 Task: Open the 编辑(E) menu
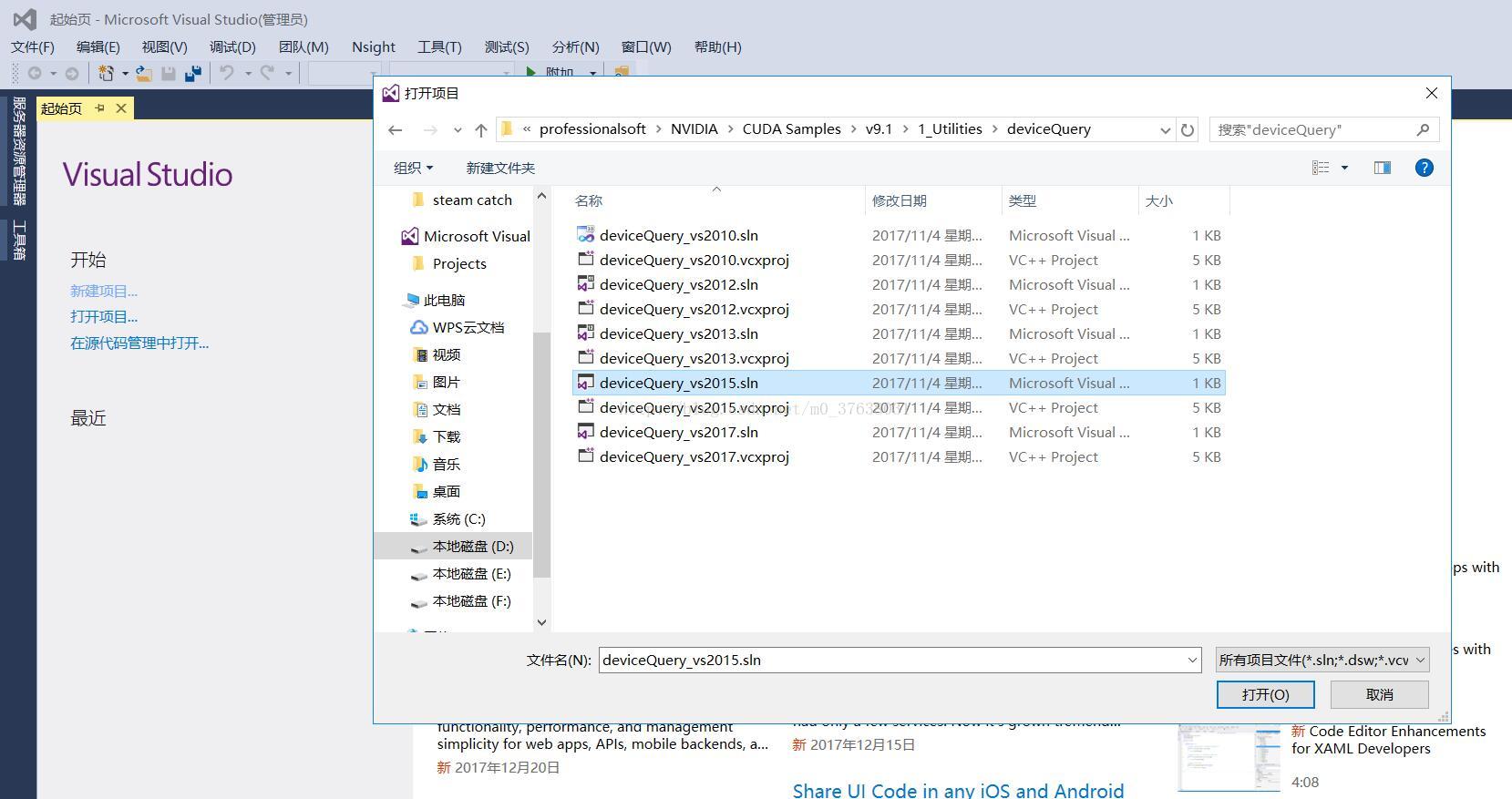coord(98,46)
